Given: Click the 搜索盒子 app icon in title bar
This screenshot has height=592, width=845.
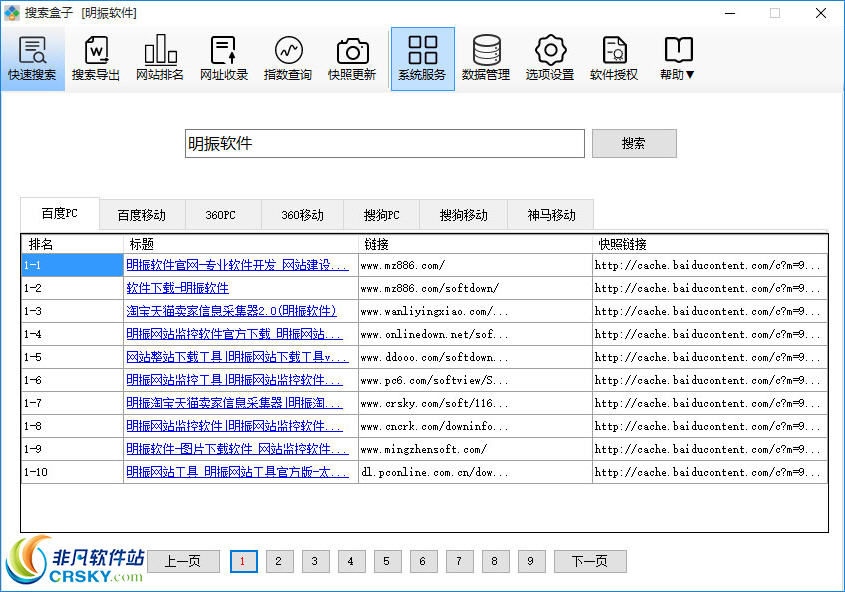Looking at the screenshot, I should pyautogui.click(x=12, y=12).
